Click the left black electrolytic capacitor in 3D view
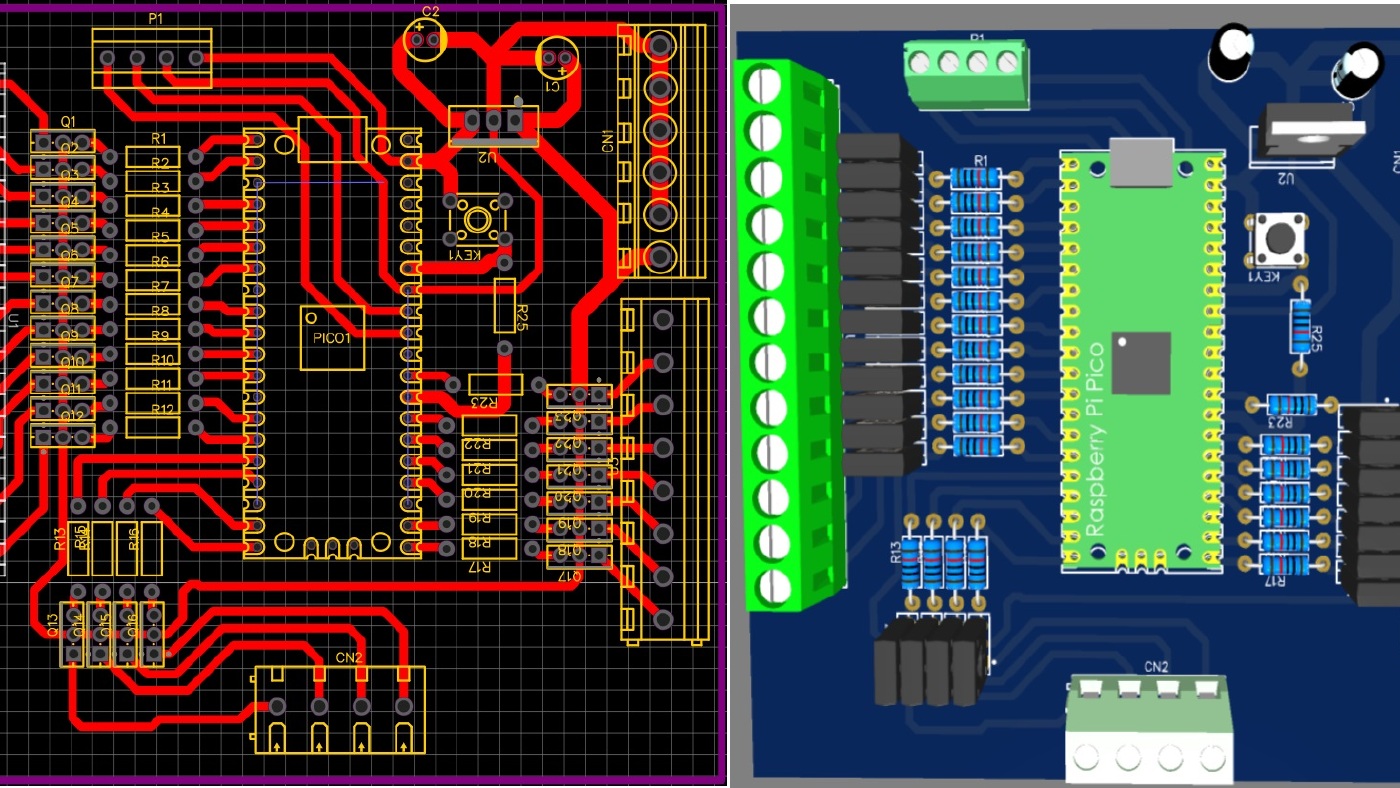 [x=1232, y=53]
